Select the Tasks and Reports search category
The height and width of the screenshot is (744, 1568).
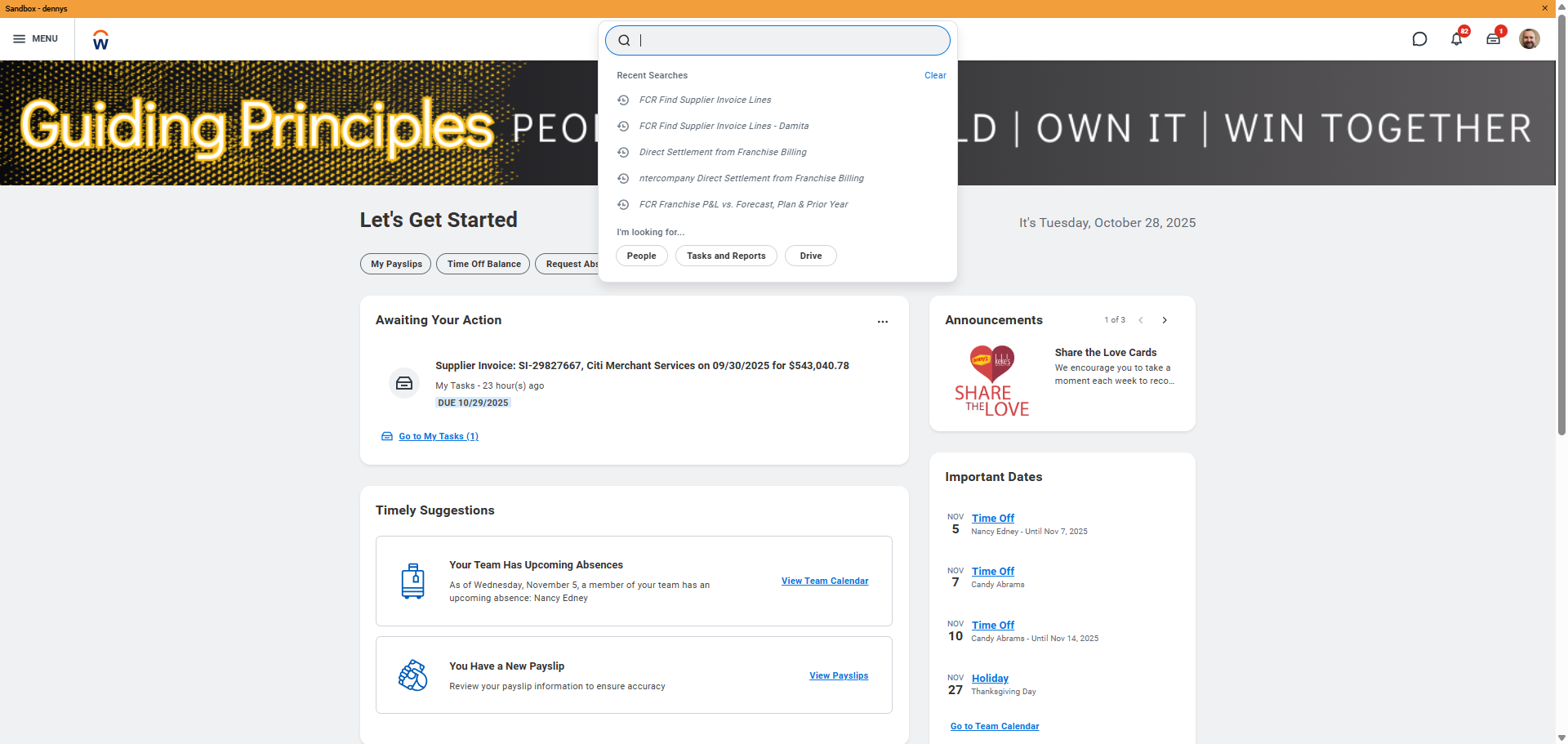click(726, 256)
